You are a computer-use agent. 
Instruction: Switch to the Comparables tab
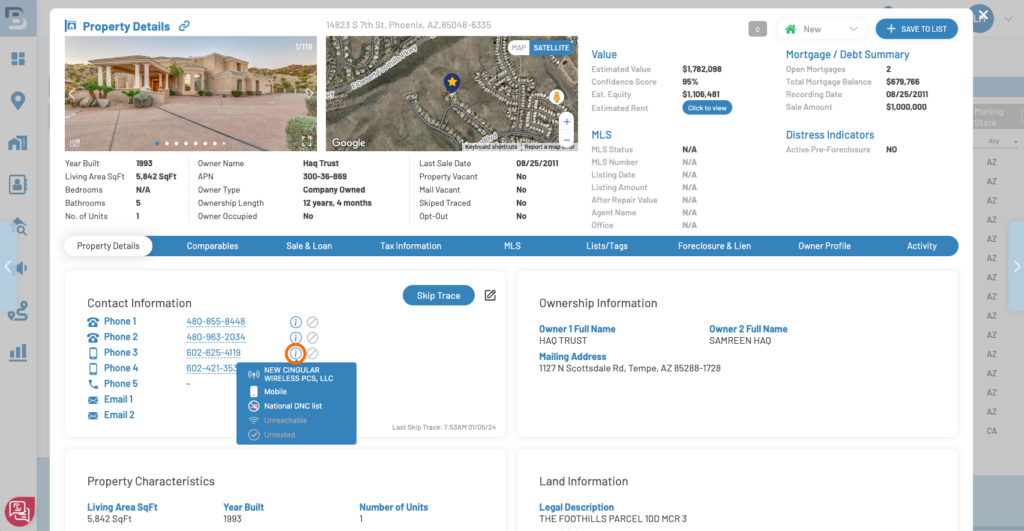click(212, 246)
